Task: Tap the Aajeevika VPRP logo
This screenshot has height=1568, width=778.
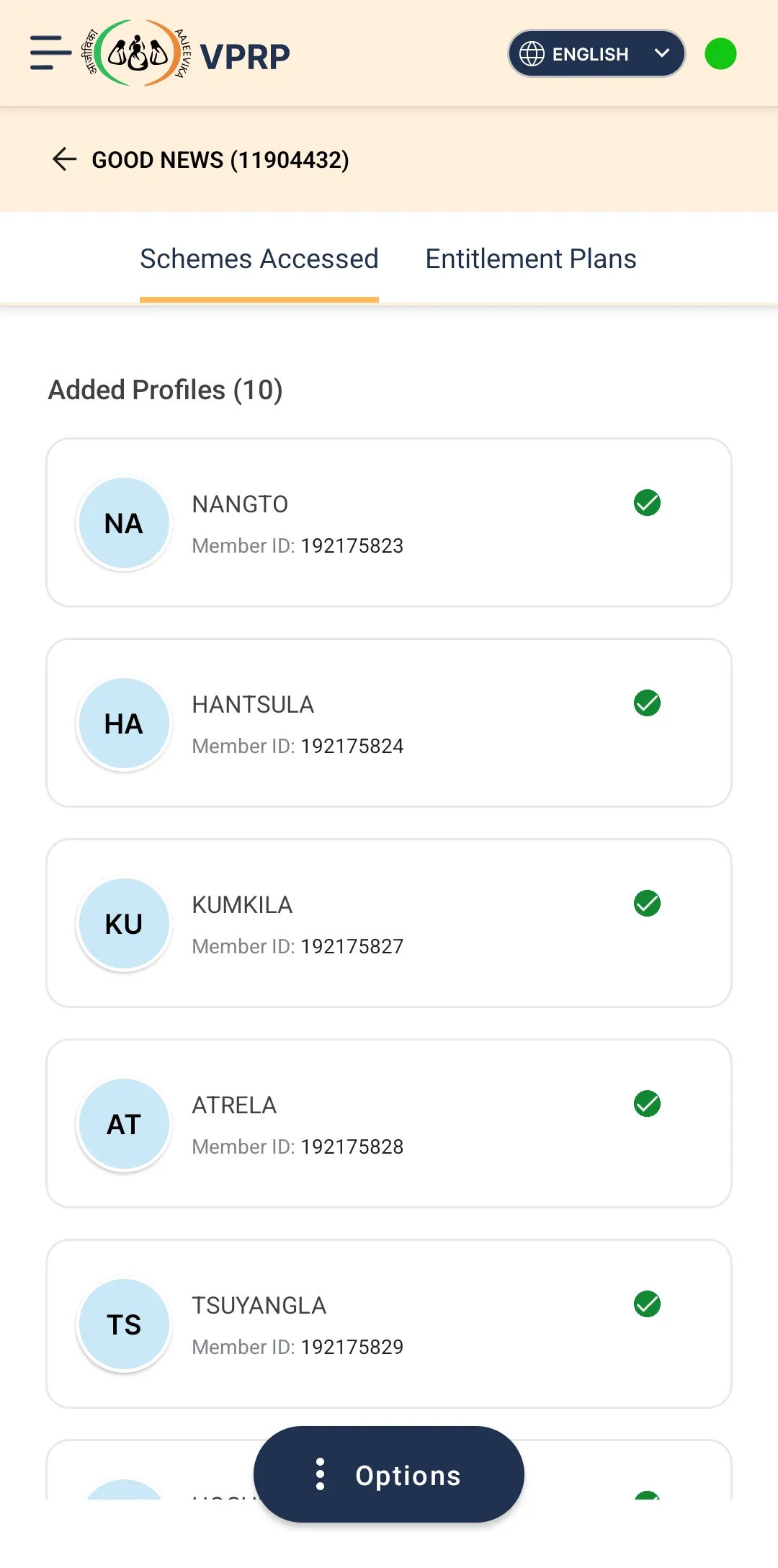Action: tap(186, 53)
